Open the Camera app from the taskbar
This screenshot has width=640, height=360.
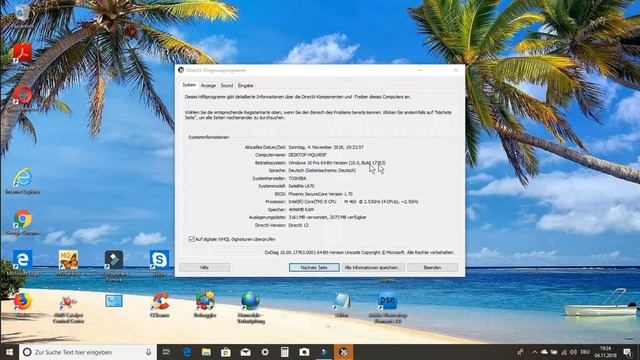point(304,352)
